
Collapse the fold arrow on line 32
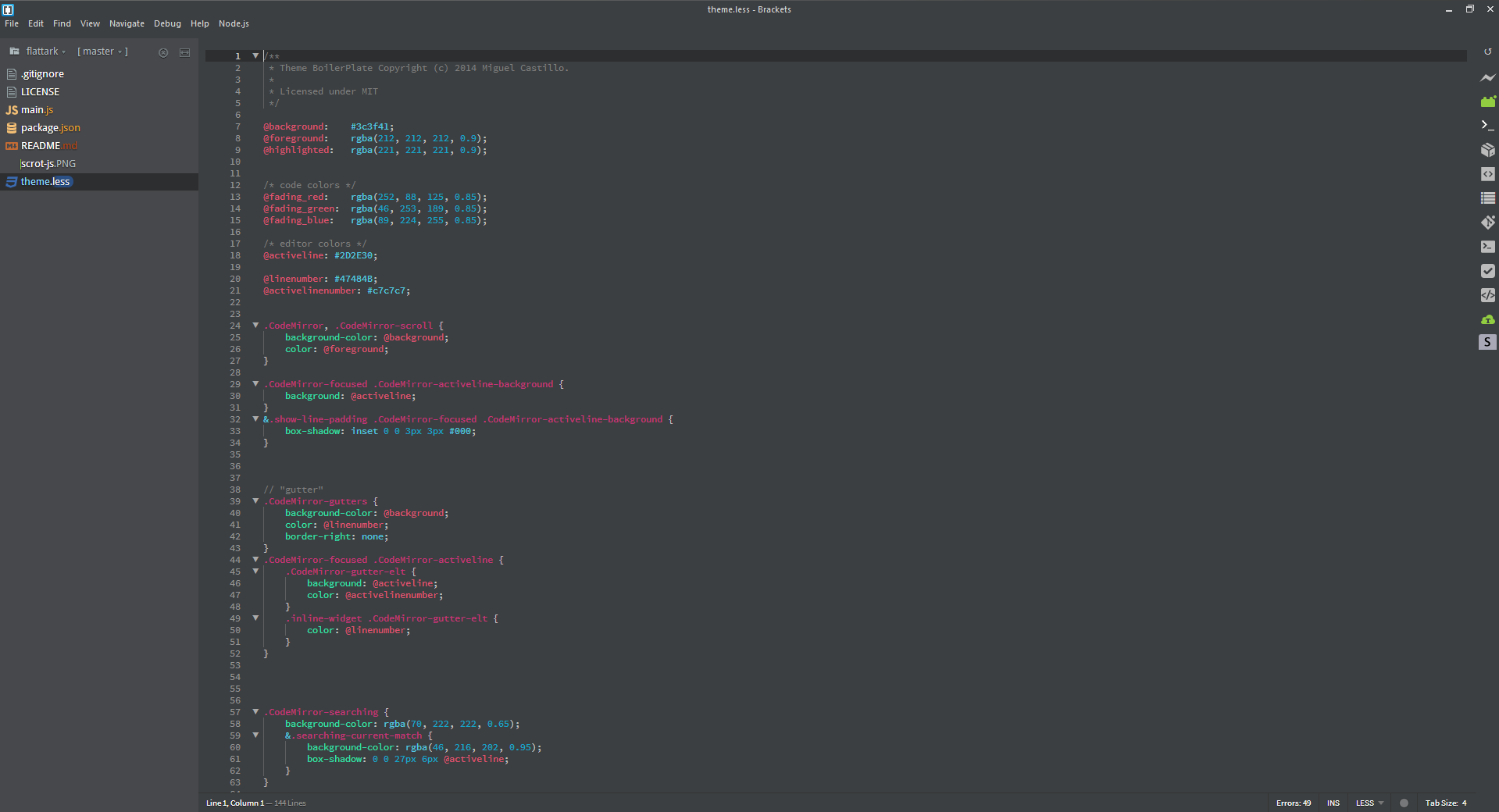(x=255, y=419)
